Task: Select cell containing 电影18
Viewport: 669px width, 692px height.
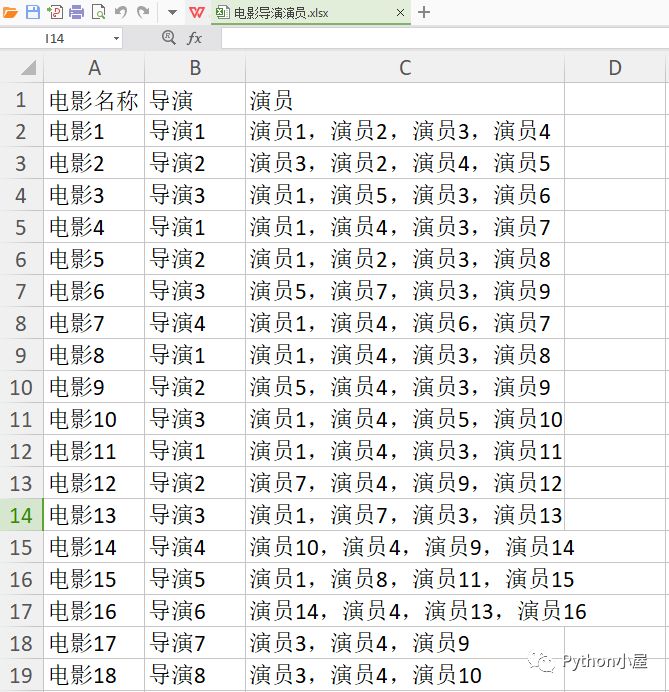Action: [x=94, y=675]
